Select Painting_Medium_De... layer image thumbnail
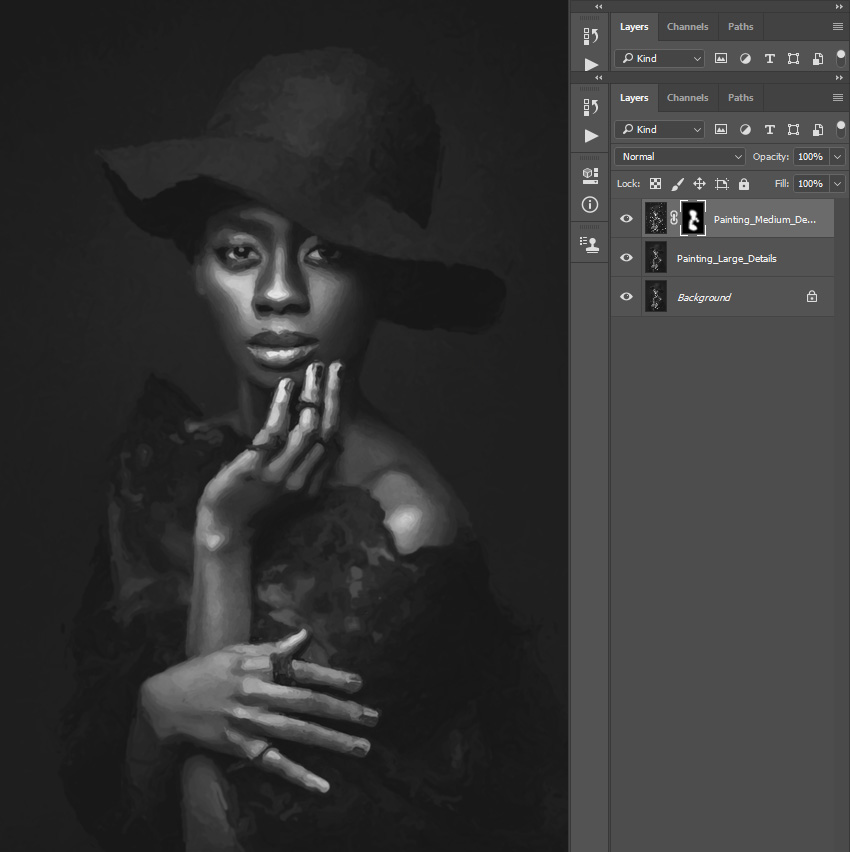This screenshot has height=852, width=850. point(656,218)
